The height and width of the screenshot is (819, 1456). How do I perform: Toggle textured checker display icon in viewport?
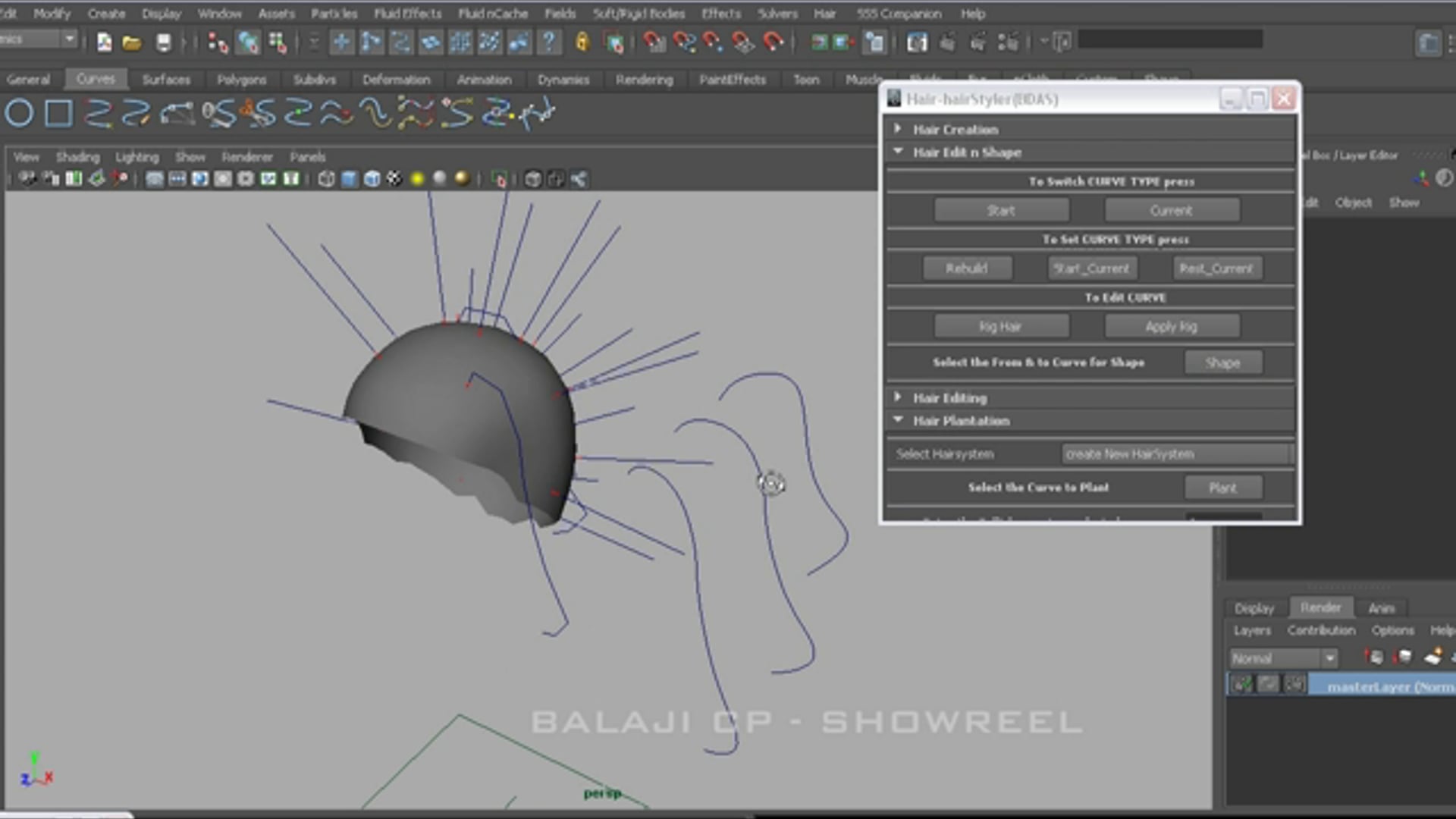pyautogui.click(x=394, y=180)
